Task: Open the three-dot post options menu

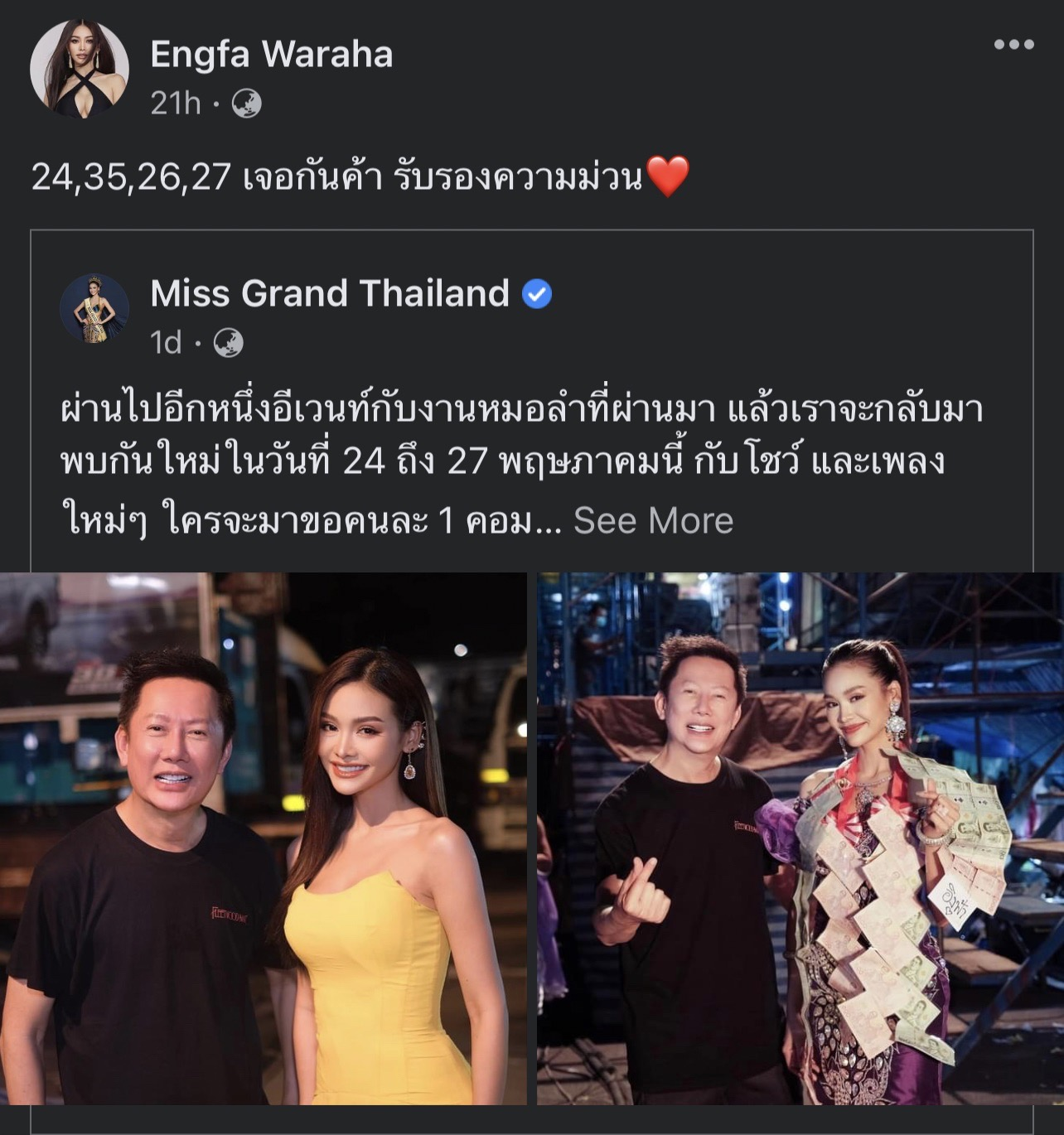Action: coord(1013,45)
